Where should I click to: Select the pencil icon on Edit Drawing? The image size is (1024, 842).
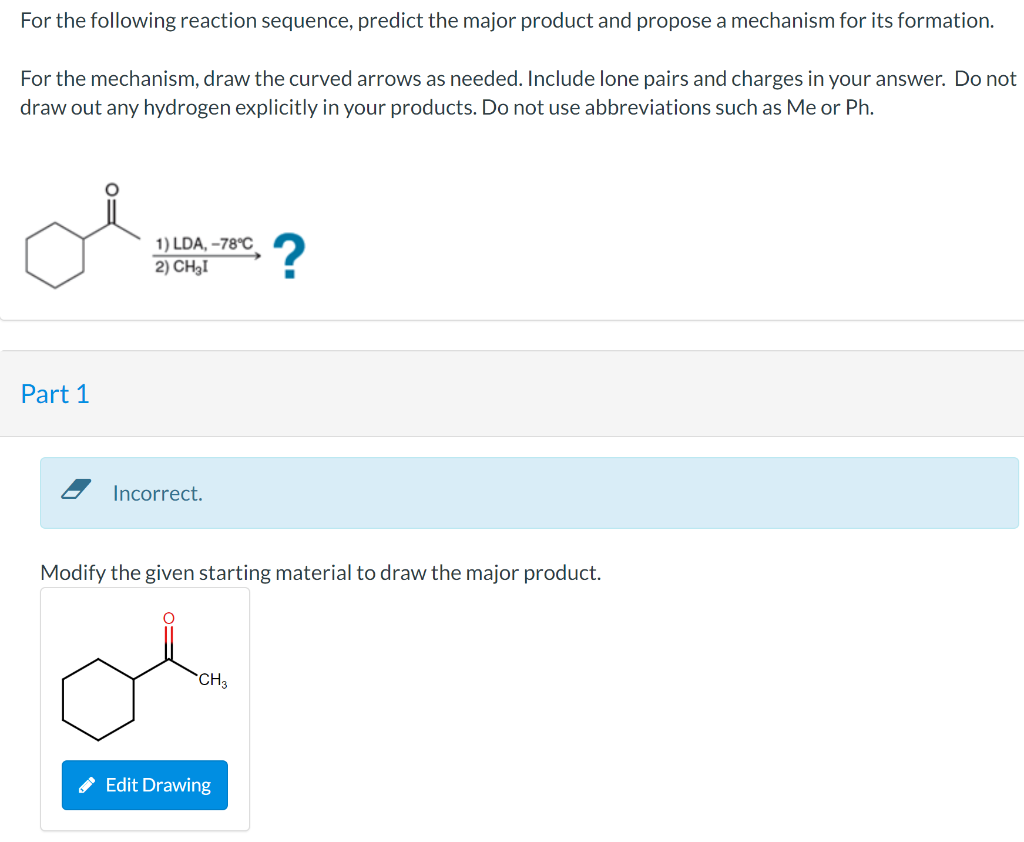90,785
